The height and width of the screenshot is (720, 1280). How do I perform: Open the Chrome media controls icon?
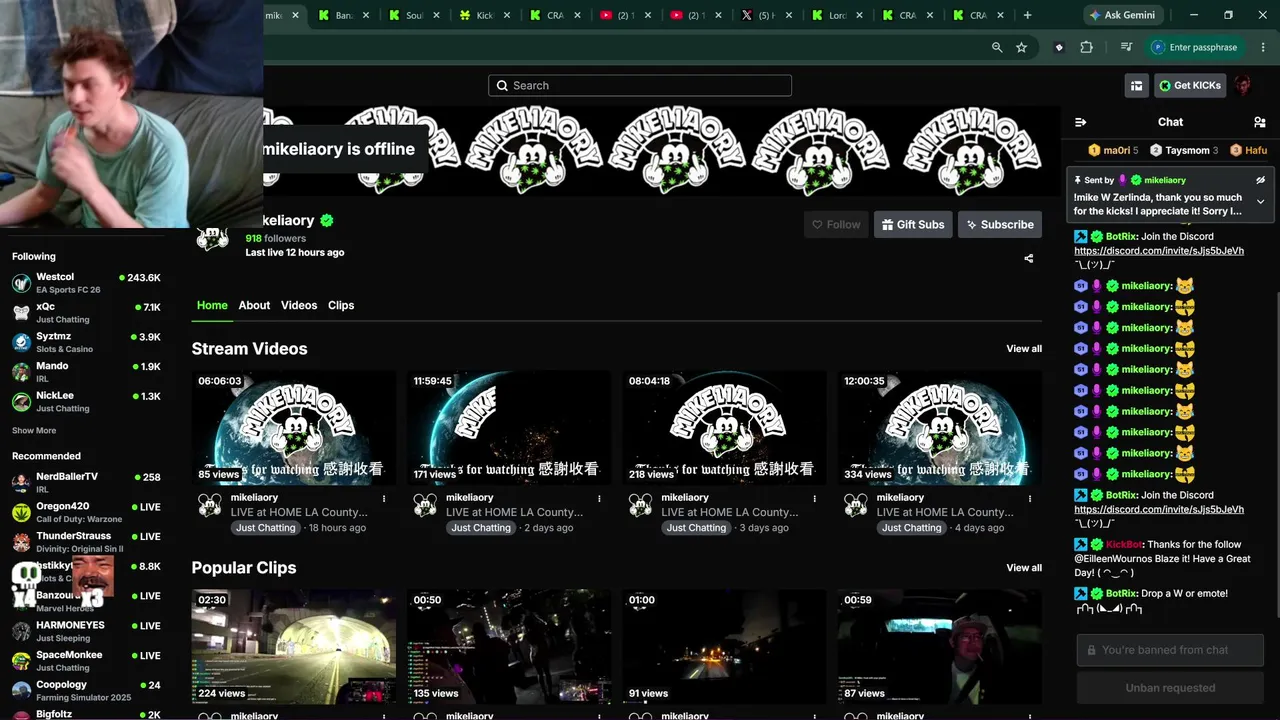pyautogui.click(x=1126, y=47)
